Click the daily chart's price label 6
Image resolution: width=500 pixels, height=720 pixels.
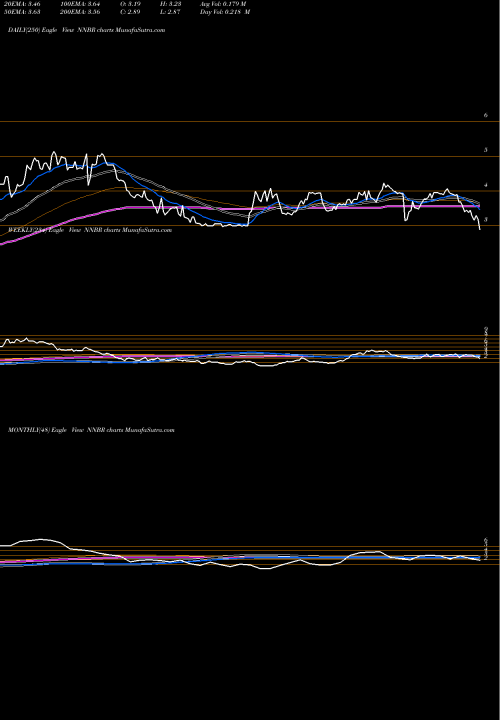point(486,115)
